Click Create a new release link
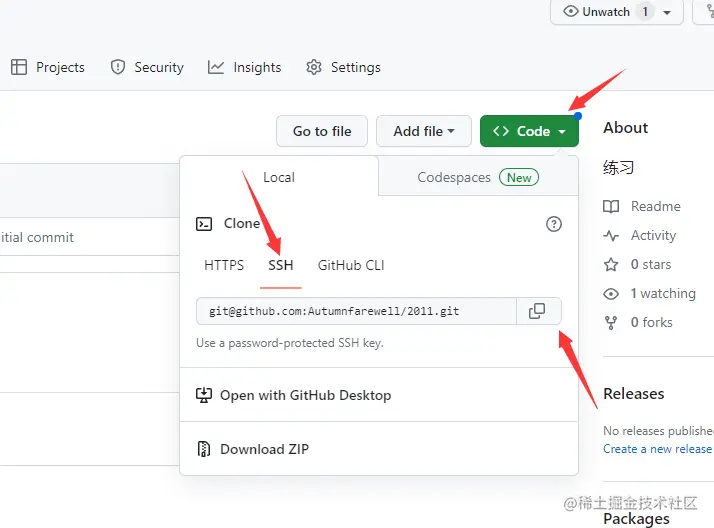Screen dimensions: 714x528 658,449
